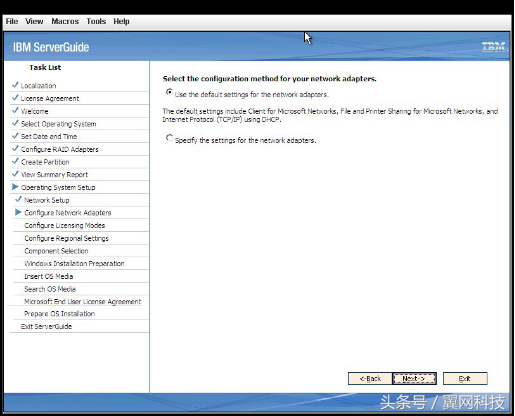Select Windows Installation Preparation subtask

(x=74, y=264)
